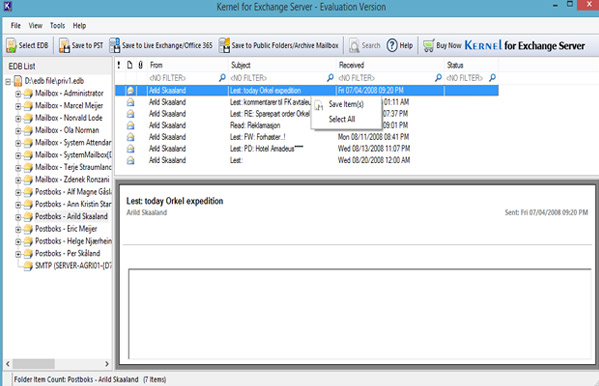Click Save to Public Folders/Archive Mailbox icon
This screenshot has width=599, height=386.
tap(224, 45)
